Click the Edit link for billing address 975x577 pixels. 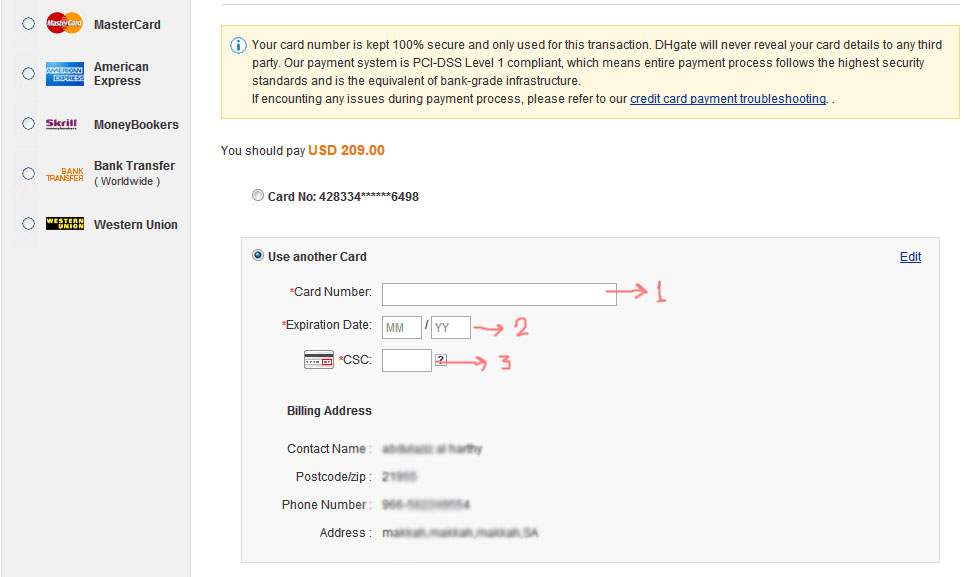pos(910,257)
